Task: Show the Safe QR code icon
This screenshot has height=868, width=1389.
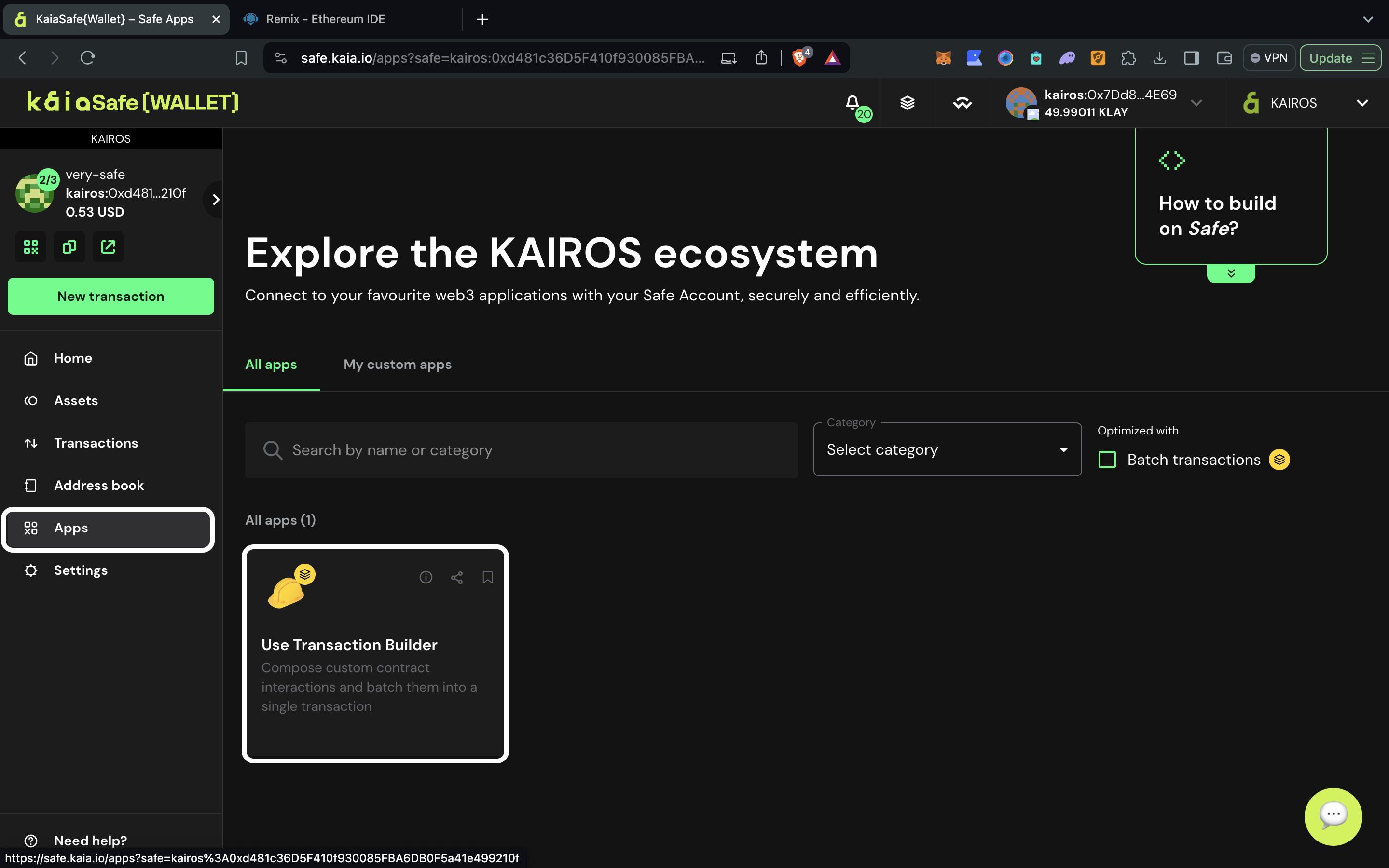Action: tap(31, 247)
